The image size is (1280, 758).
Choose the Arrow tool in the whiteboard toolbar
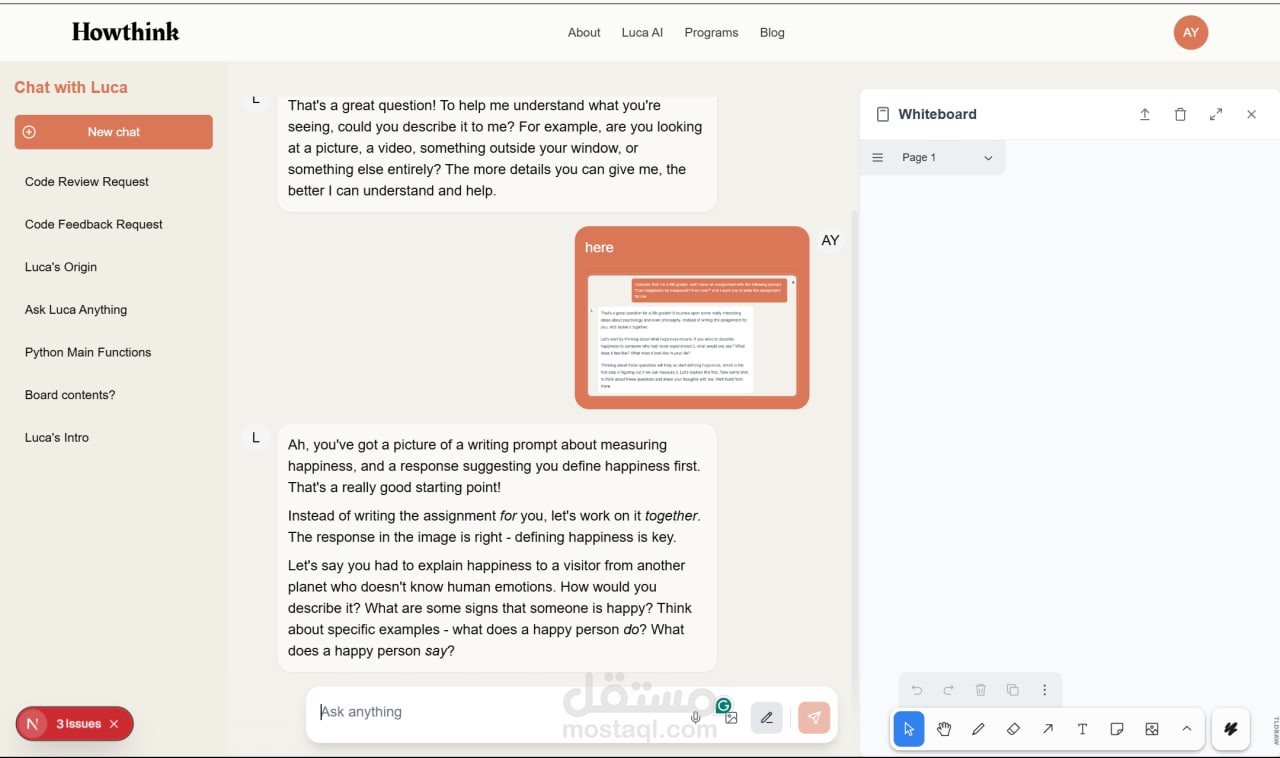tap(1048, 729)
